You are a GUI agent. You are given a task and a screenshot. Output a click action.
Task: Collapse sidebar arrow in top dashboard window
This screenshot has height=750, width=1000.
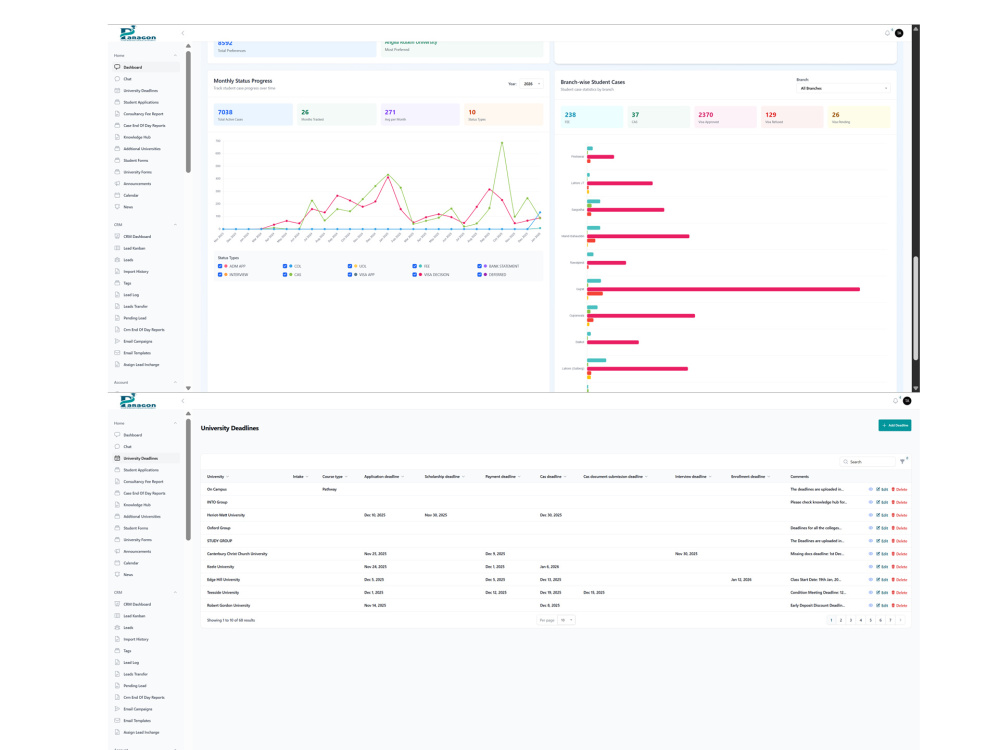183,33
